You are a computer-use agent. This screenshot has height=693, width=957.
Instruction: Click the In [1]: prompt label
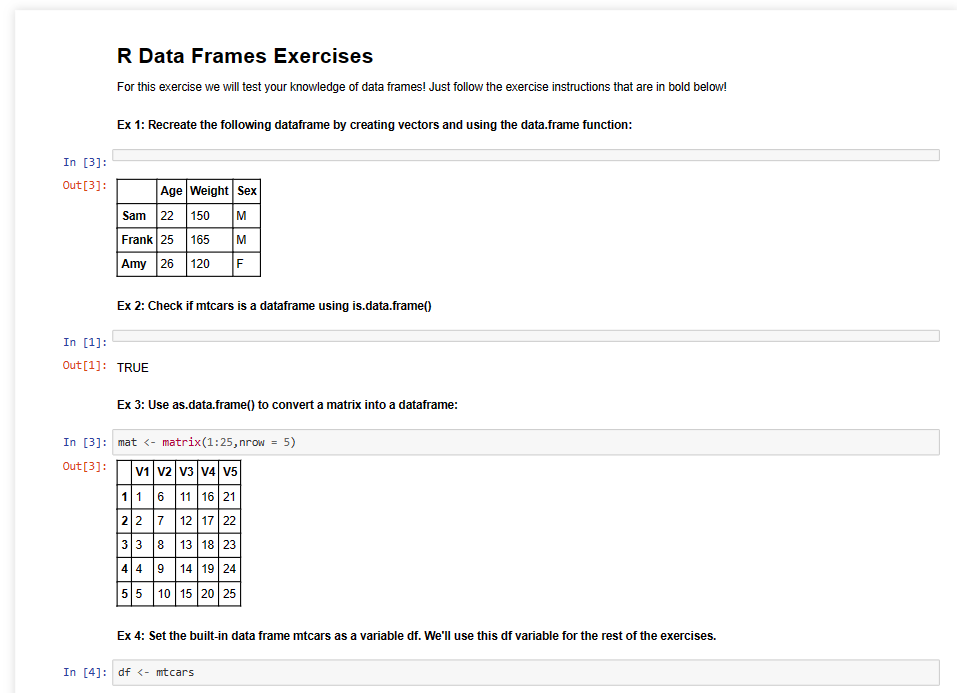click(85, 342)
